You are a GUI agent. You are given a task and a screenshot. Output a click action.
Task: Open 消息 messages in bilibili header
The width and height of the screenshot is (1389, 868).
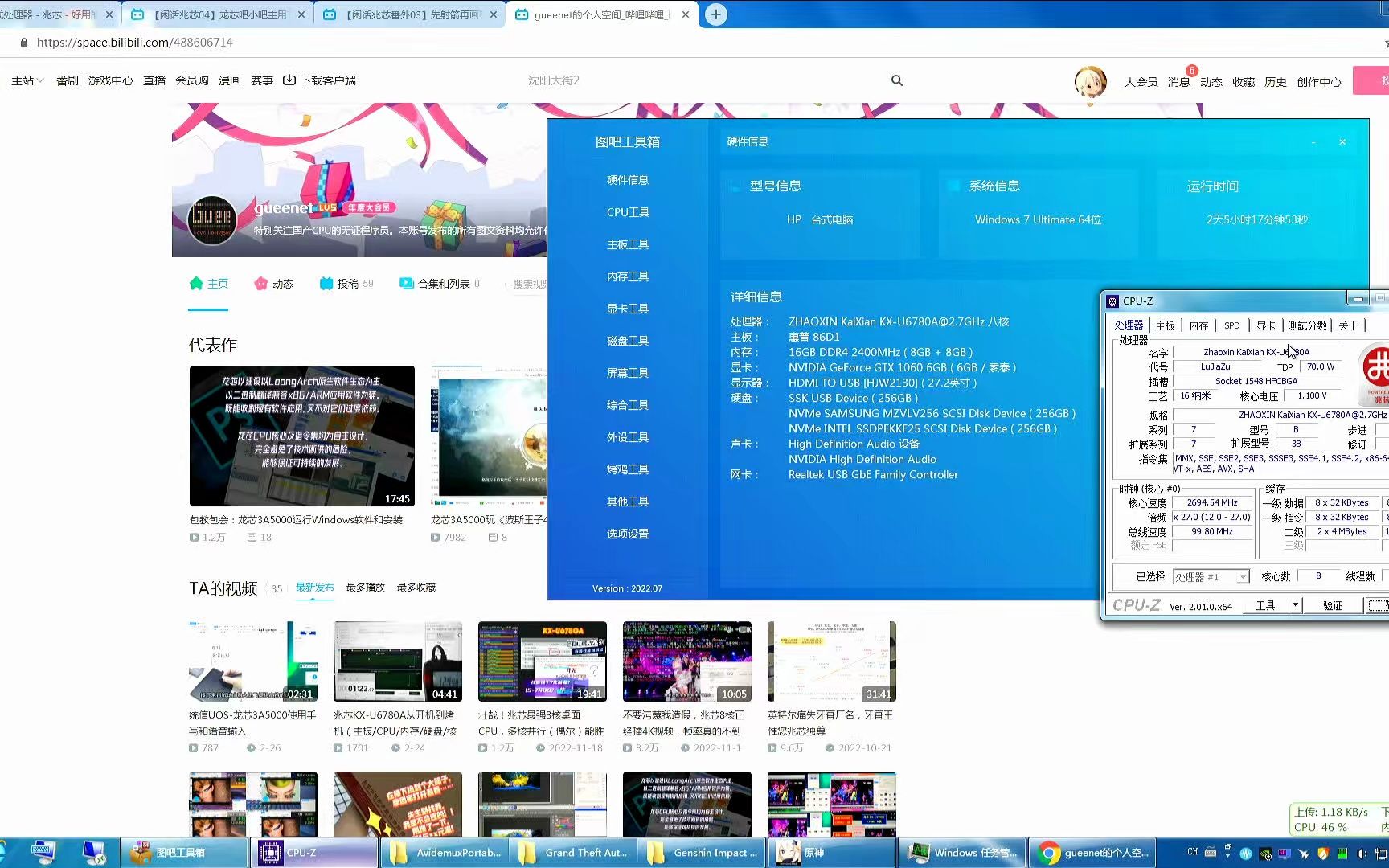1178,82
